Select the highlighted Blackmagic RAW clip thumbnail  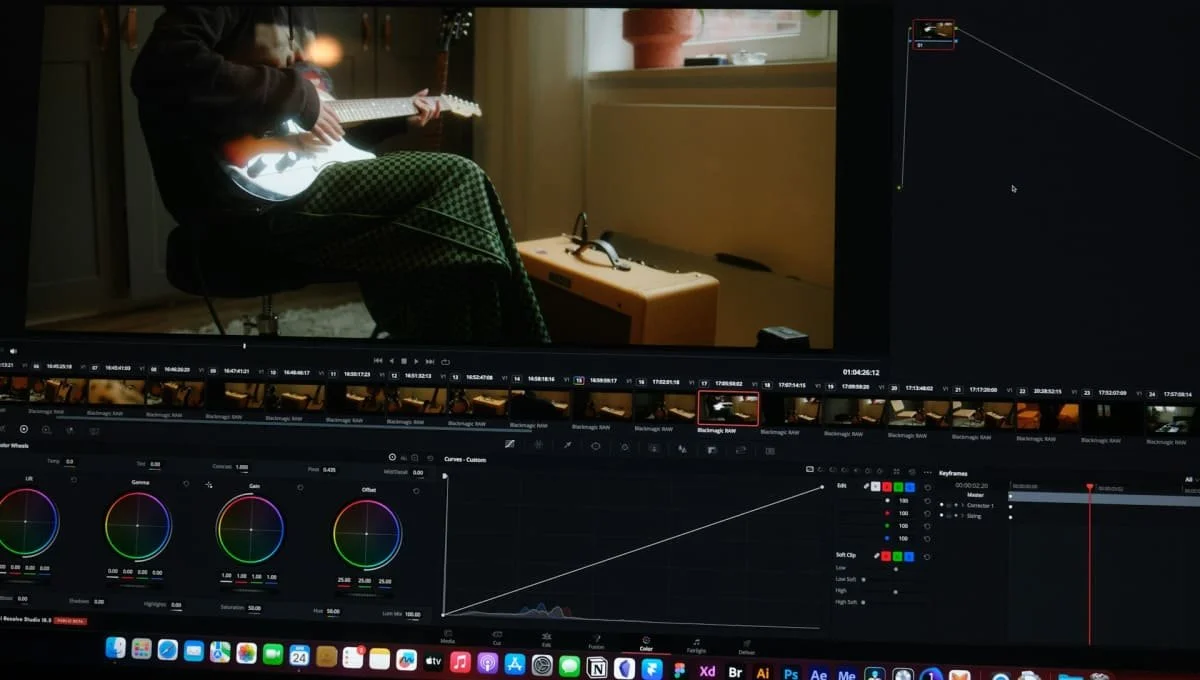(728, 408)
